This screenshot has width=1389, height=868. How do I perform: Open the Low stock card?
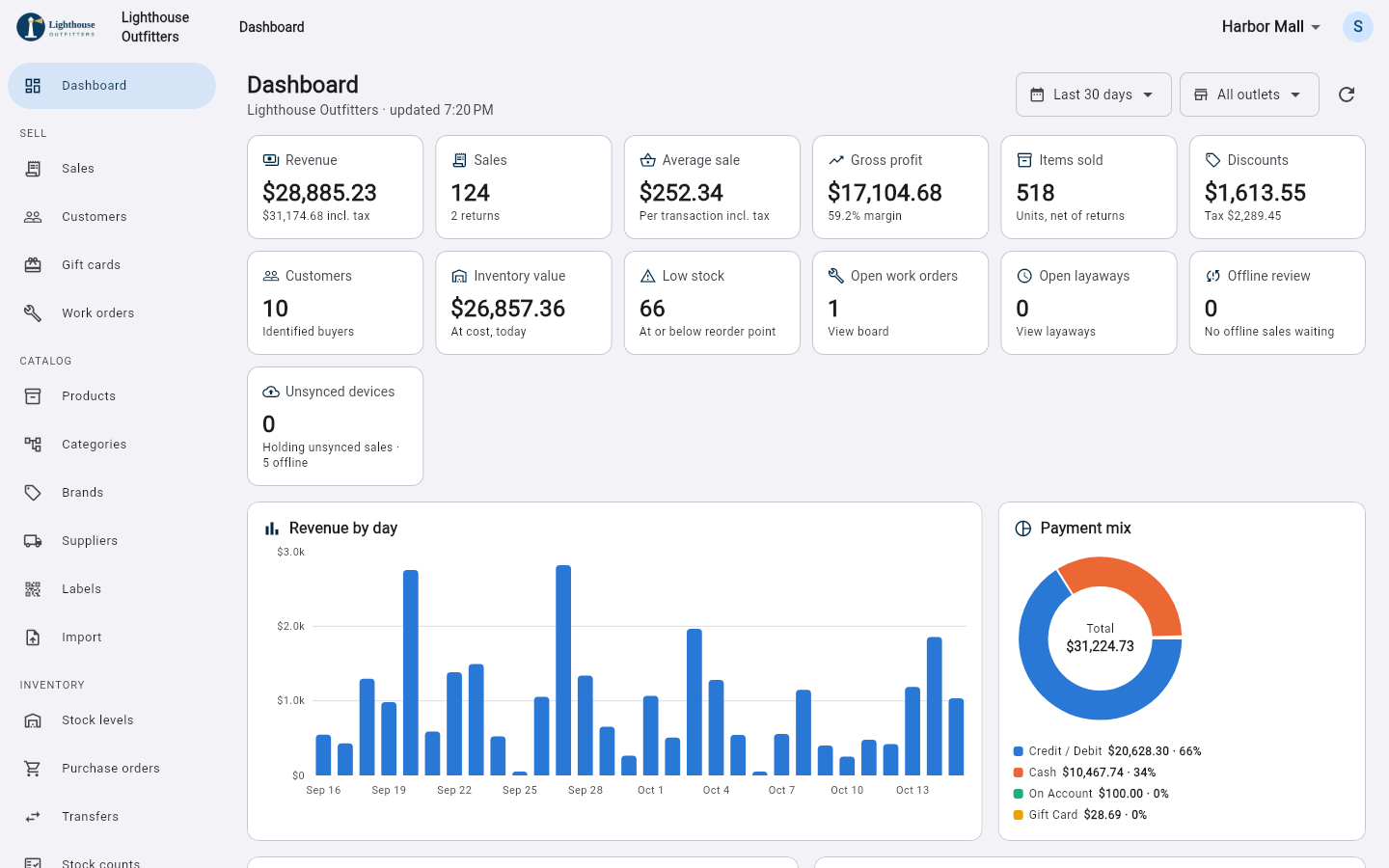click(x=712, y=303)
